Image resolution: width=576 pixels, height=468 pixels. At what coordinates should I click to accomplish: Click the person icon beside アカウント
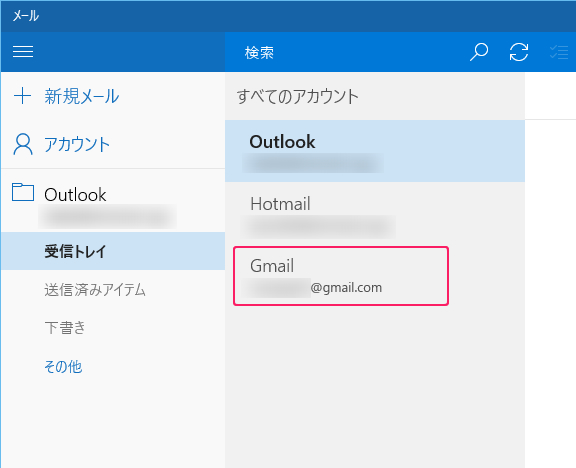pos(23,144)
